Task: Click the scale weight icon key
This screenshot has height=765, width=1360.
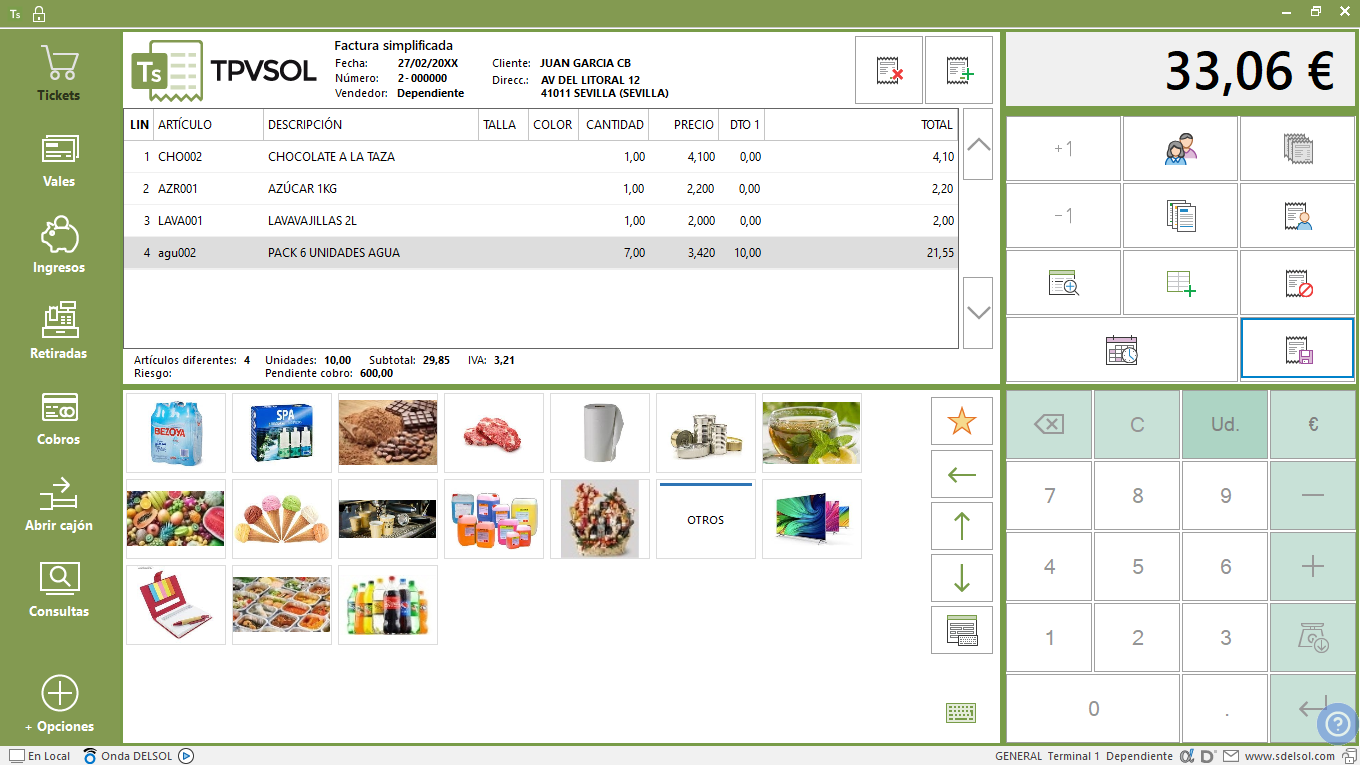Action: click(1313, 637)
